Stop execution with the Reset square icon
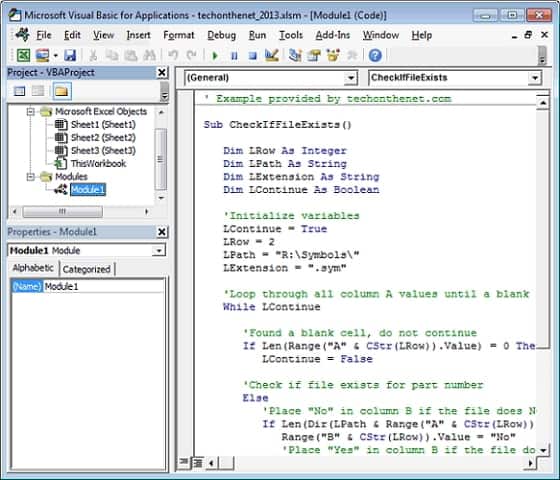 (x=252, y=56)
